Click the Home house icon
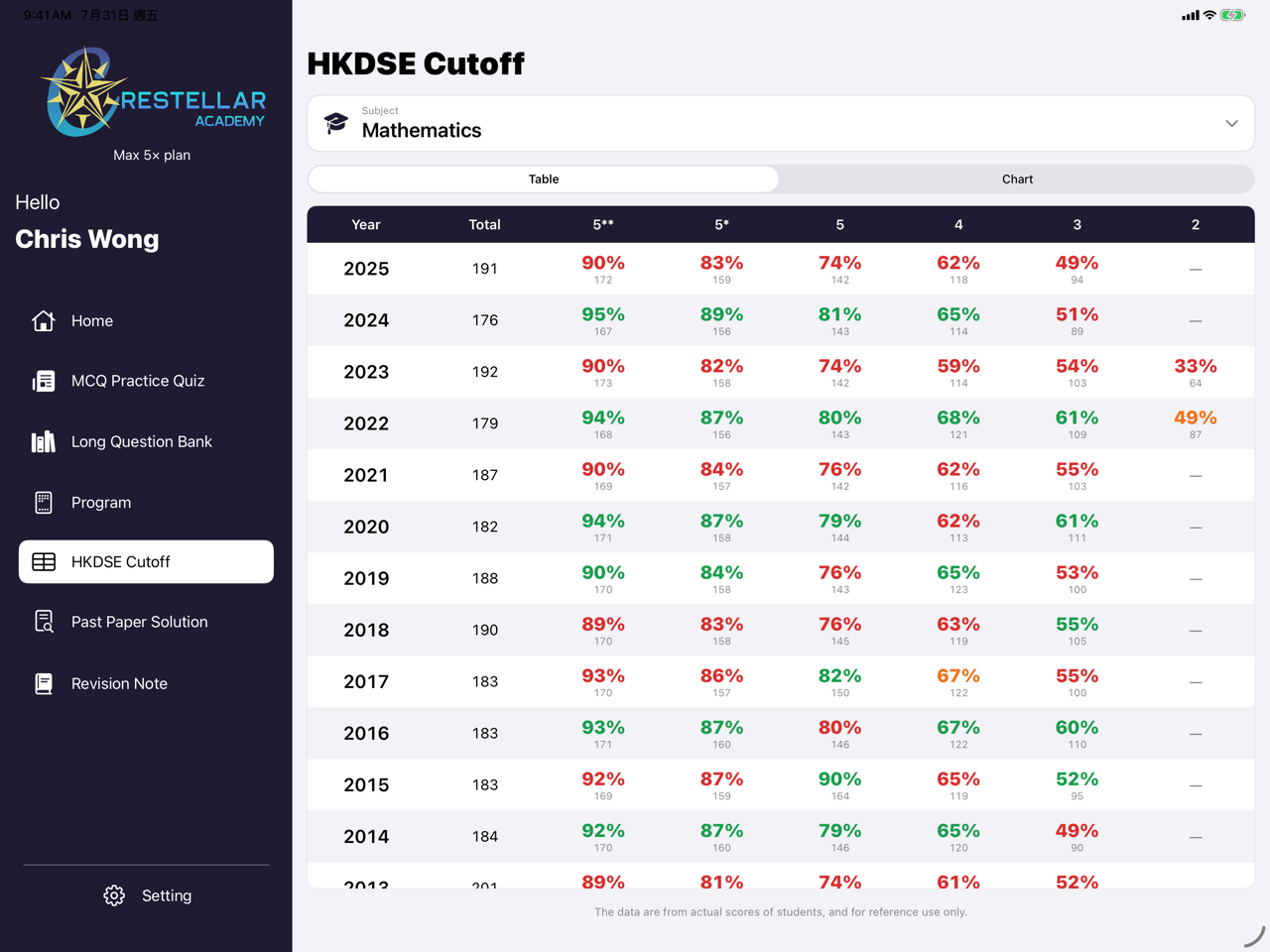This screenshot has height=952, width=1270. click(x=44, y=320)
